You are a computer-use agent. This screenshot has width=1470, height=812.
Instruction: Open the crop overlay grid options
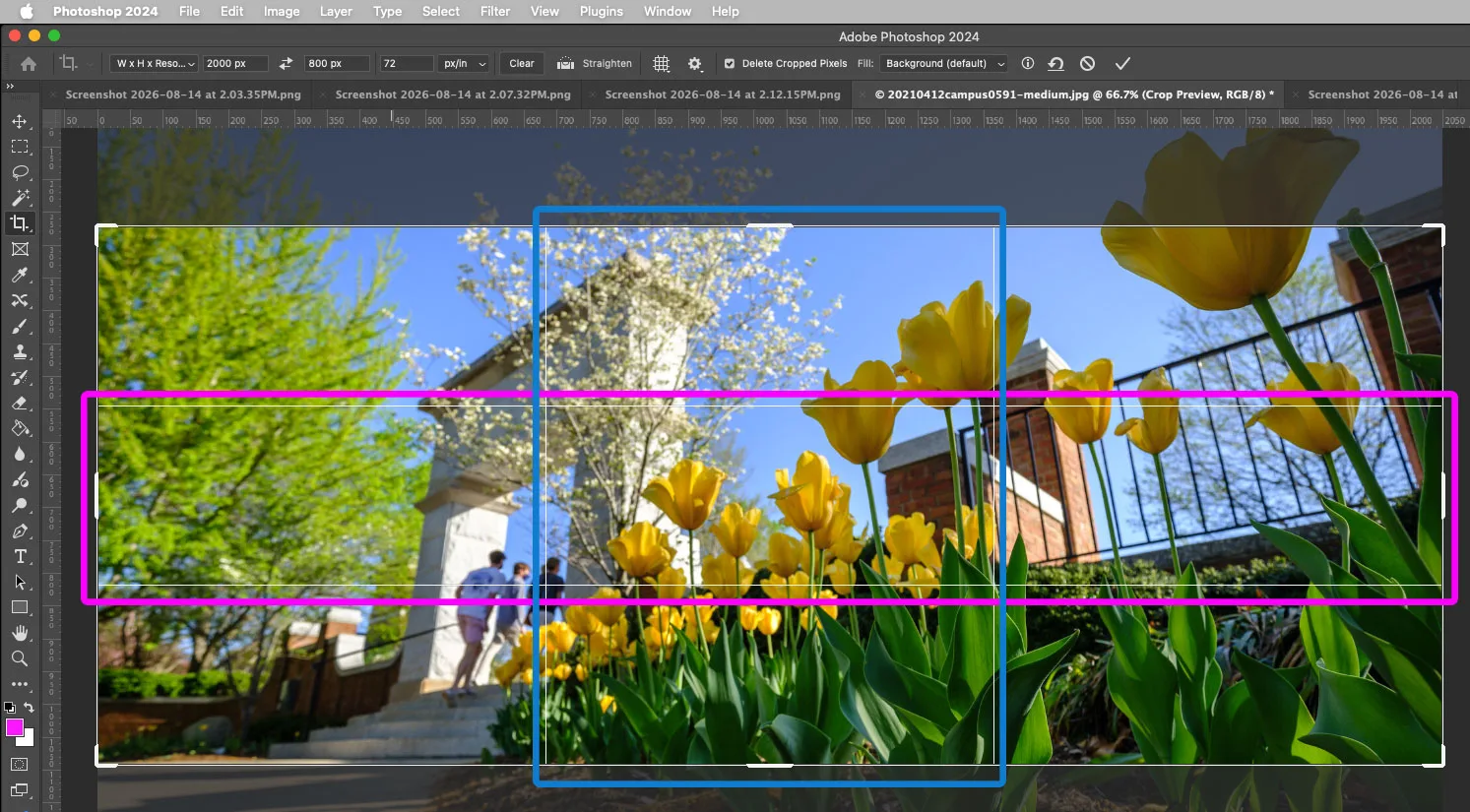[x=662, y=63]
